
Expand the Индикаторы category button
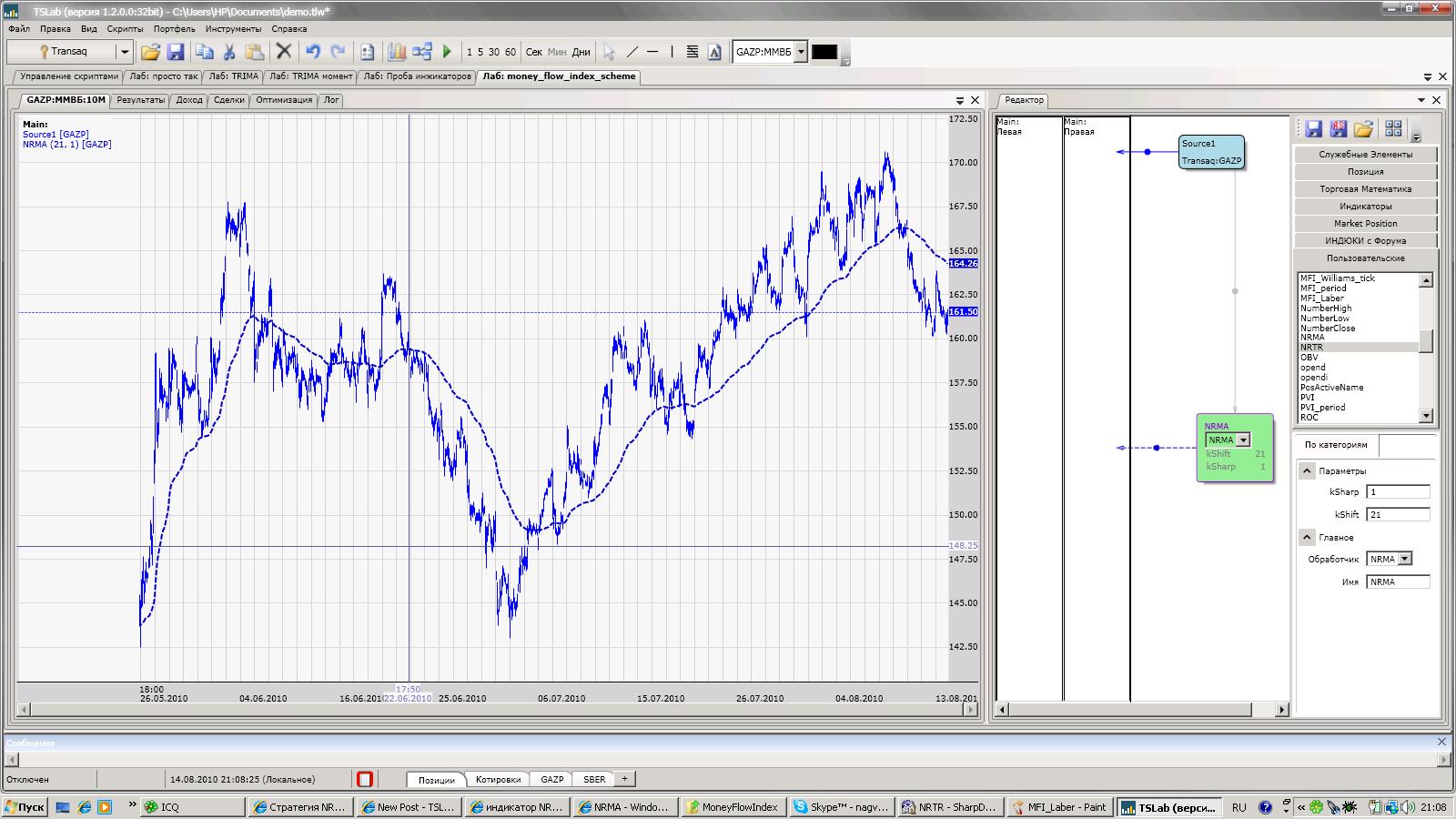[1365, 207]
